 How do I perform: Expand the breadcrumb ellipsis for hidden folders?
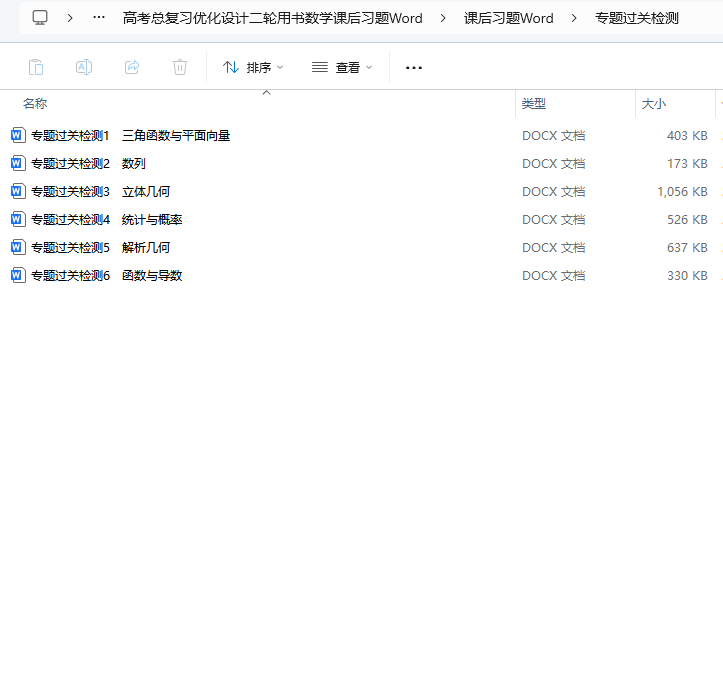coord(99,18)
